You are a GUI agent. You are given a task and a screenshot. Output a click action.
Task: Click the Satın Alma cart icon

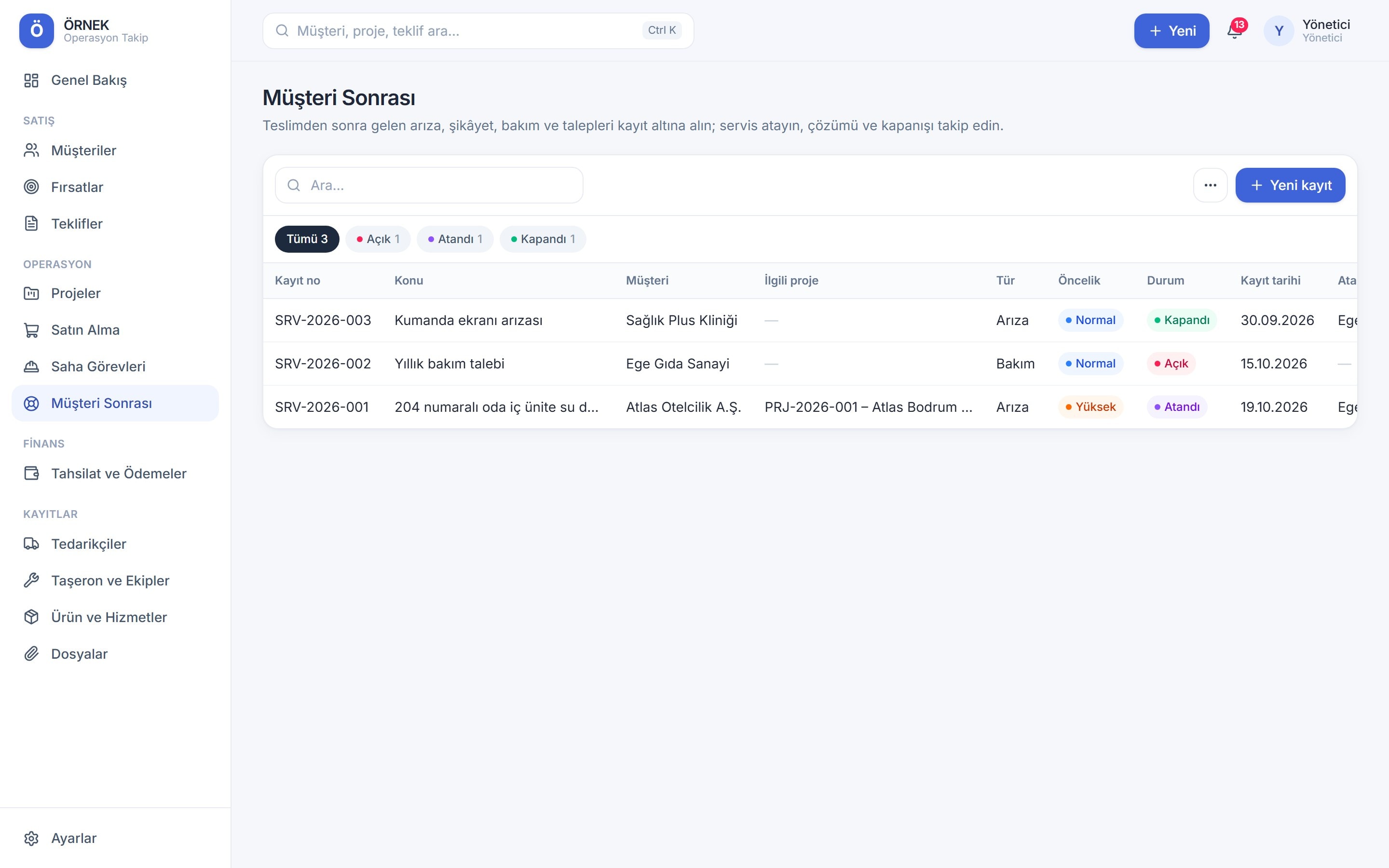coord(31,330)
